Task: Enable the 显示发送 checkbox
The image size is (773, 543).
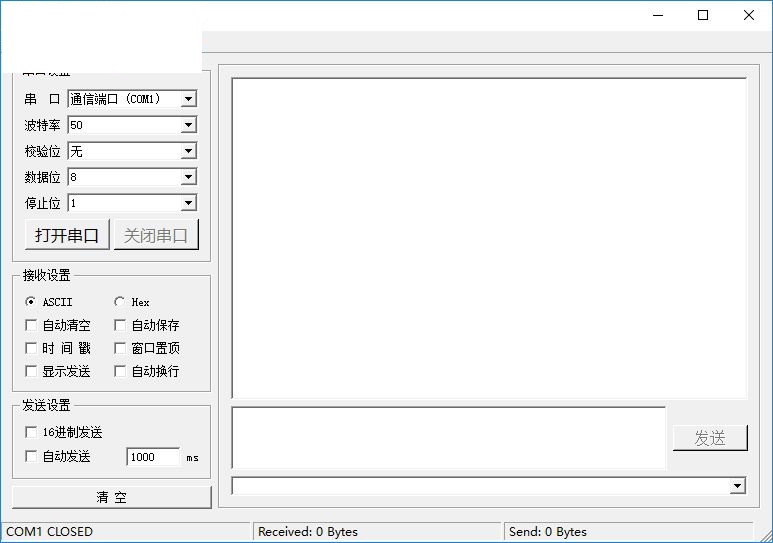Action: [x=31, y=371]
